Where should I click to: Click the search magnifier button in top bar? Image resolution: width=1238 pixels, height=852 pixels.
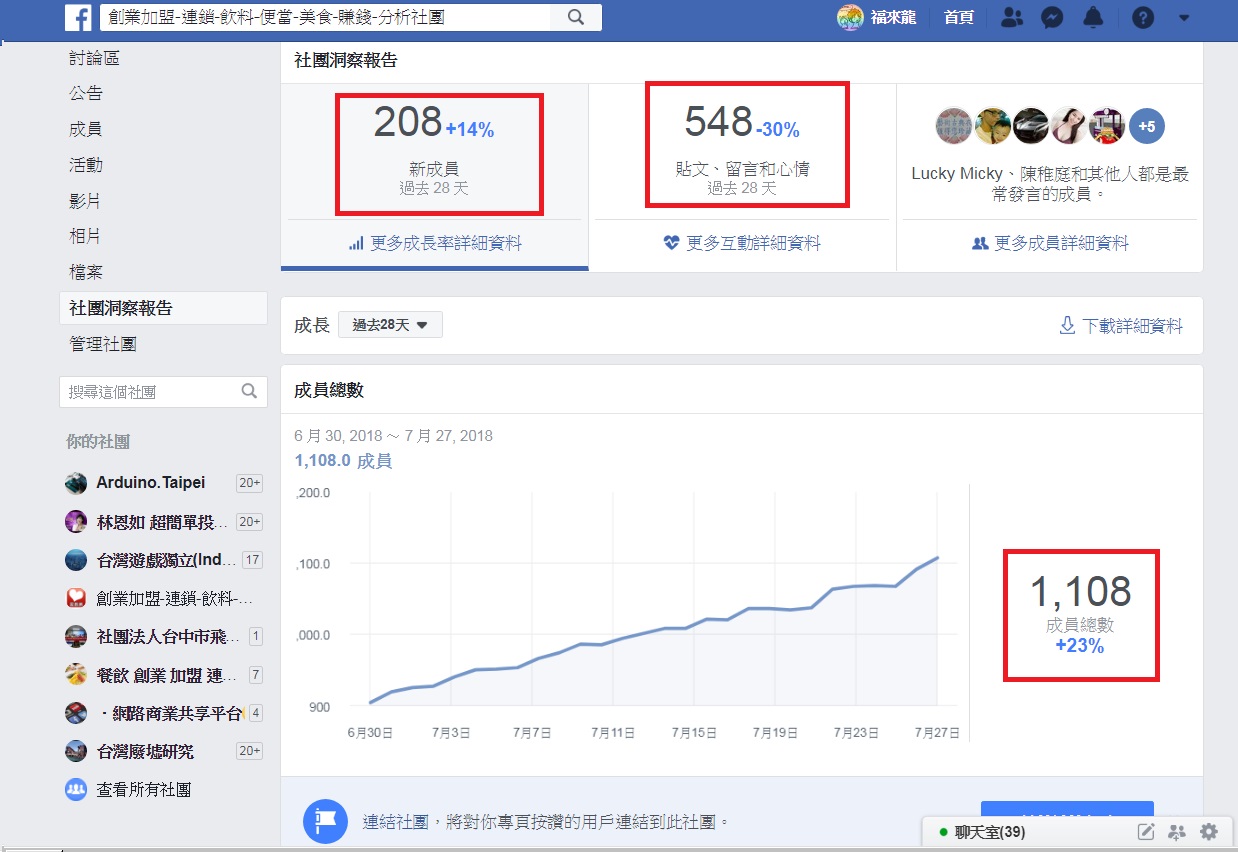(576, 17)
